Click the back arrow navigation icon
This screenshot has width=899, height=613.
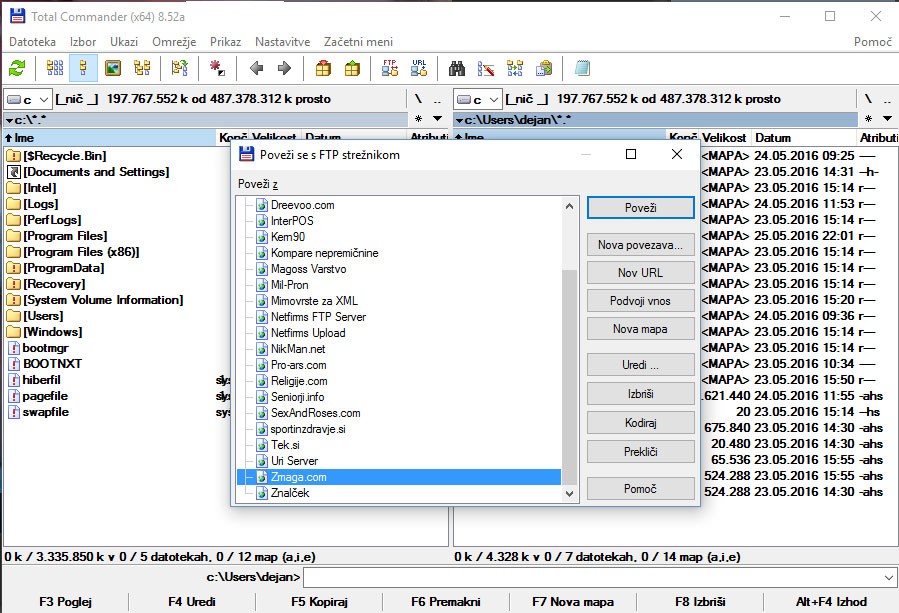[256, 68]
